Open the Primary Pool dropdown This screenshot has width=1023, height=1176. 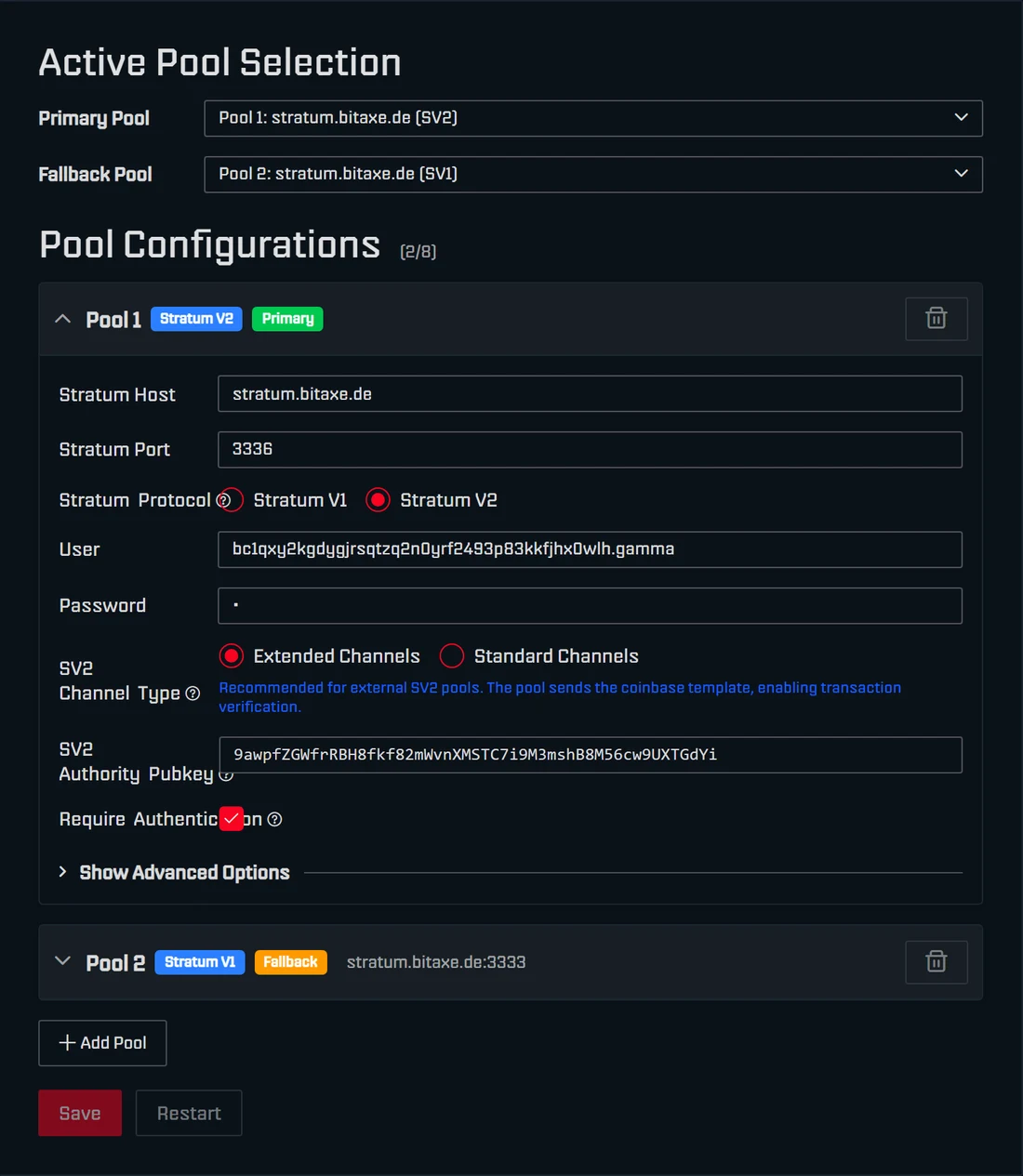tap(593, 118)
